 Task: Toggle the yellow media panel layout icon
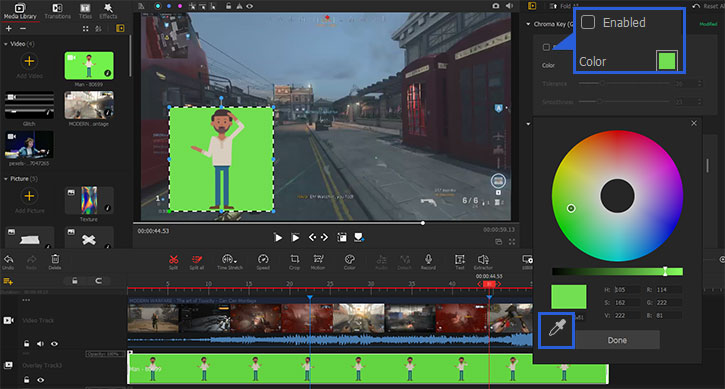tap(120, 29)
